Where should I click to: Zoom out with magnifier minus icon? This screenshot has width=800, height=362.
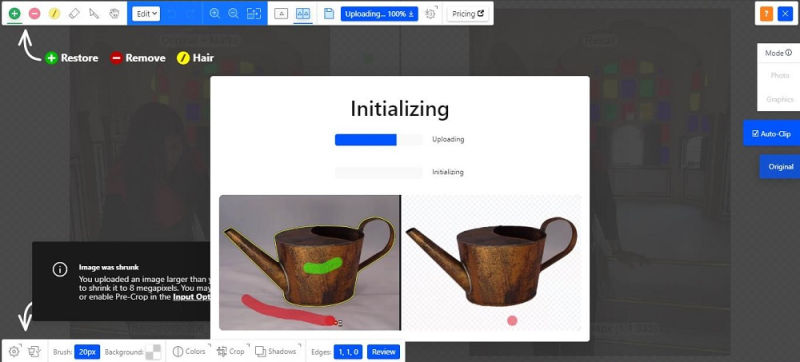[234, 14]
